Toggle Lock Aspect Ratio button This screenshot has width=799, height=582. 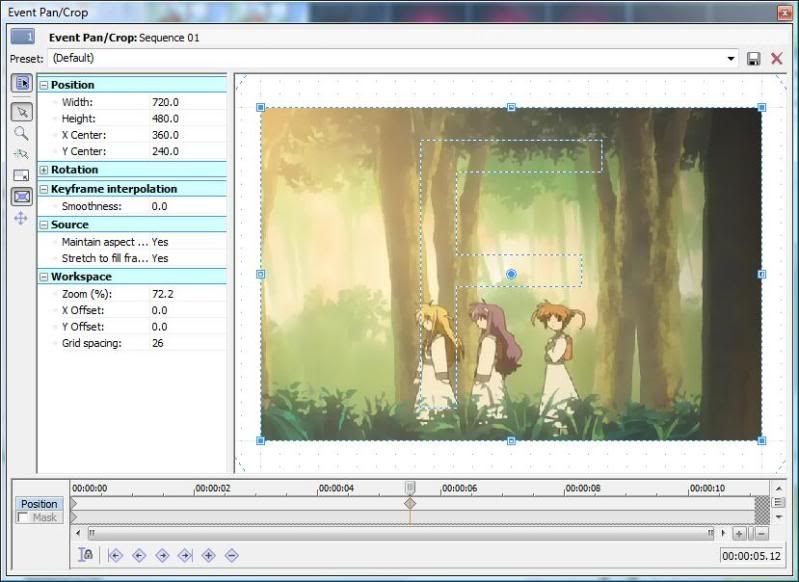tap(21, 176)
